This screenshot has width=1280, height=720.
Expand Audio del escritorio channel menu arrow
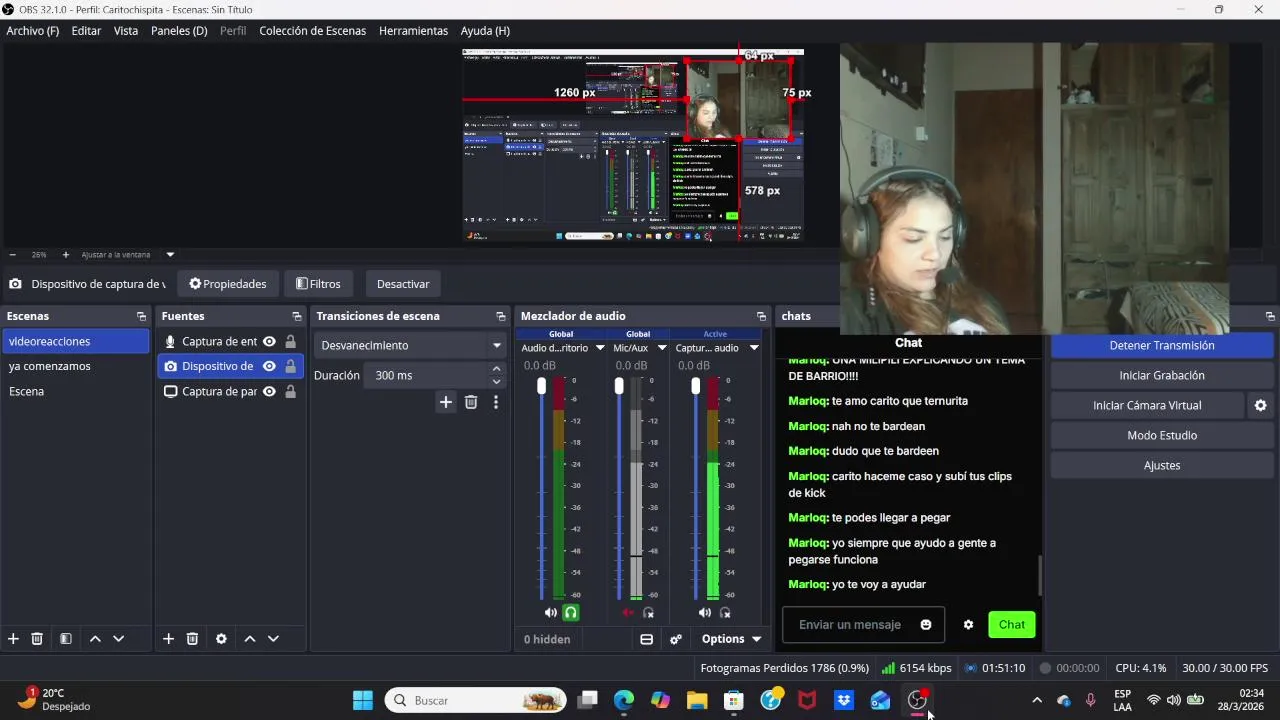coord(600,348)
